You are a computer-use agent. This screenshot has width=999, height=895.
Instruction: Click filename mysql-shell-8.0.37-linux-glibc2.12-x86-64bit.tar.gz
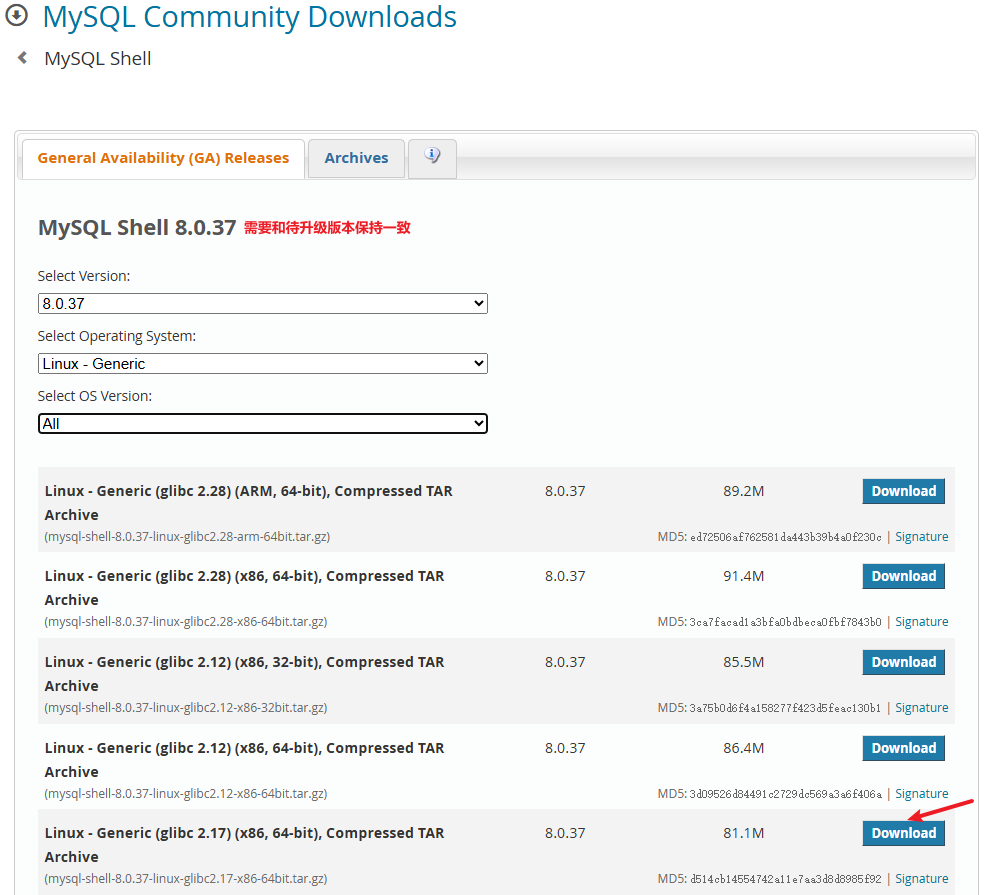(x=185, y=793)
